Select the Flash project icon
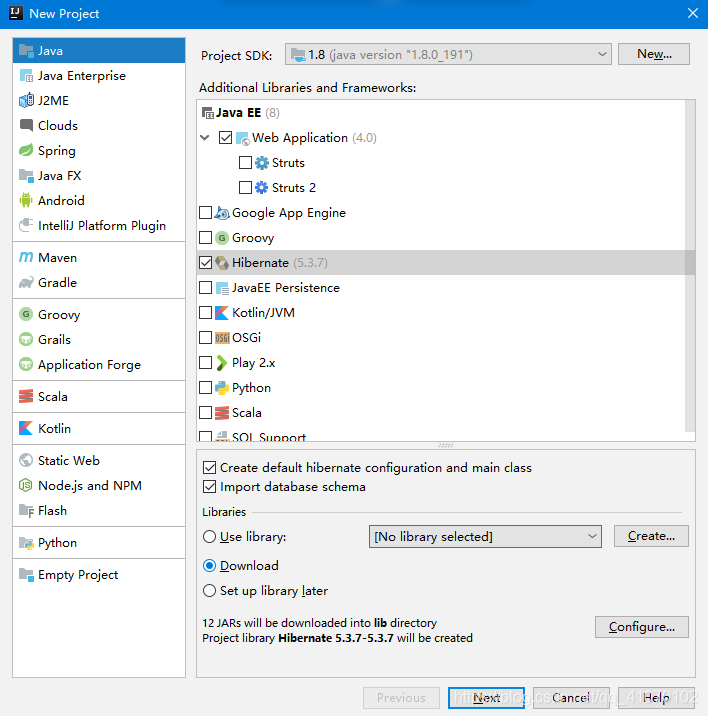The height and width of the screenshot is (716, 708). click(26, 511)
